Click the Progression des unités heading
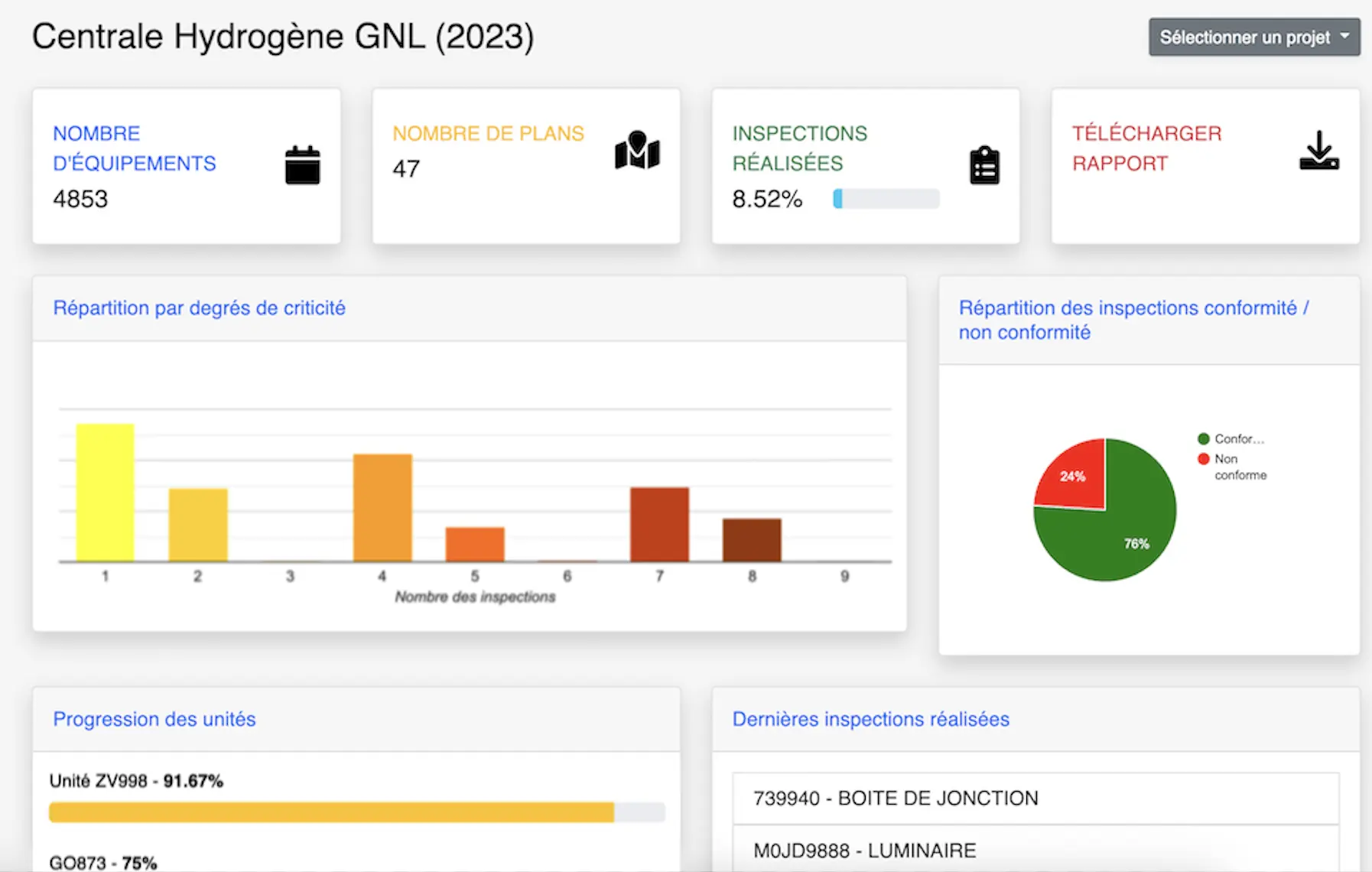1372x872 pixels. 154,719
